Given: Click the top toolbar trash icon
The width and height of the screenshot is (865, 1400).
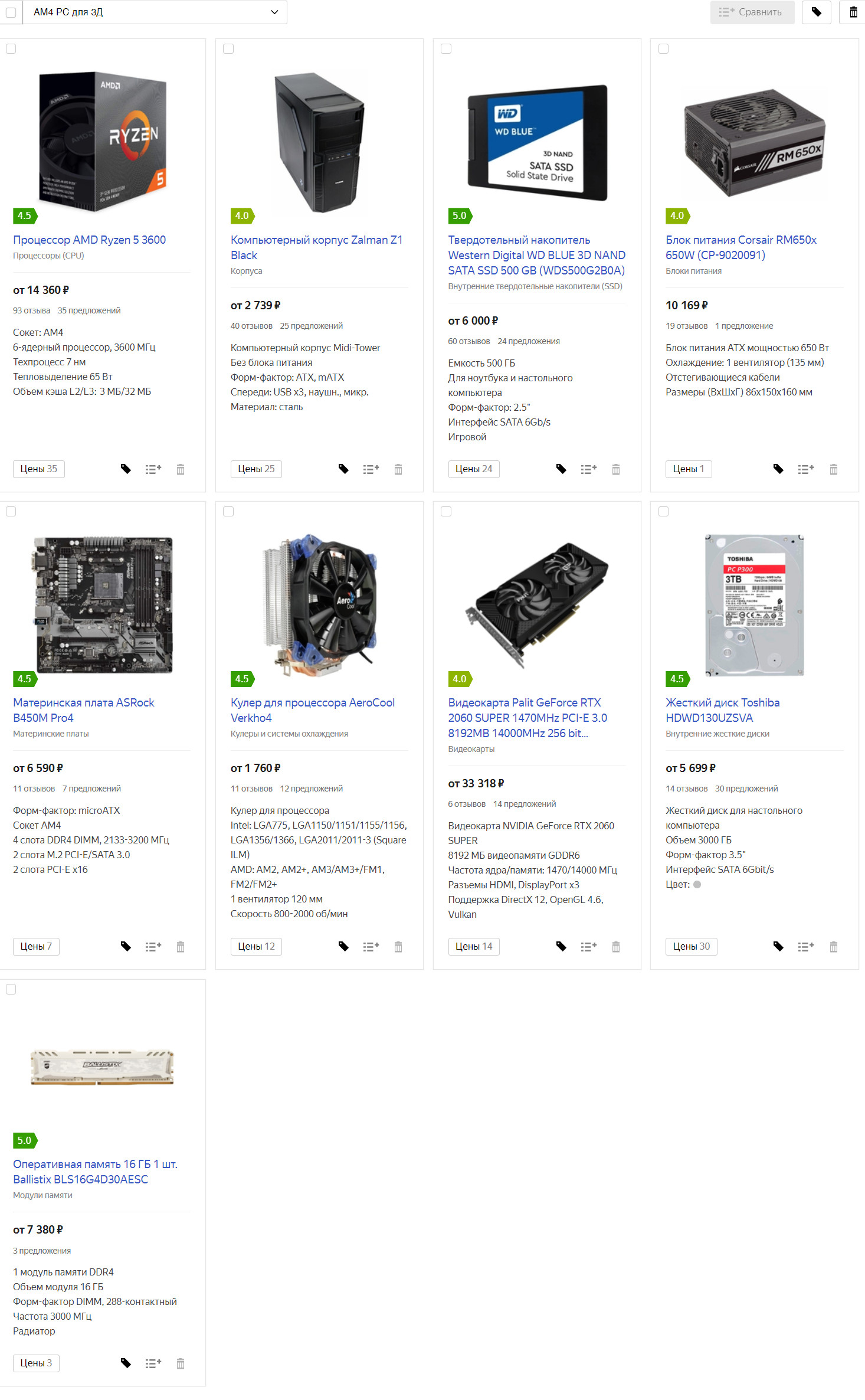Looking at the screenshot, I should coord(853,12).
